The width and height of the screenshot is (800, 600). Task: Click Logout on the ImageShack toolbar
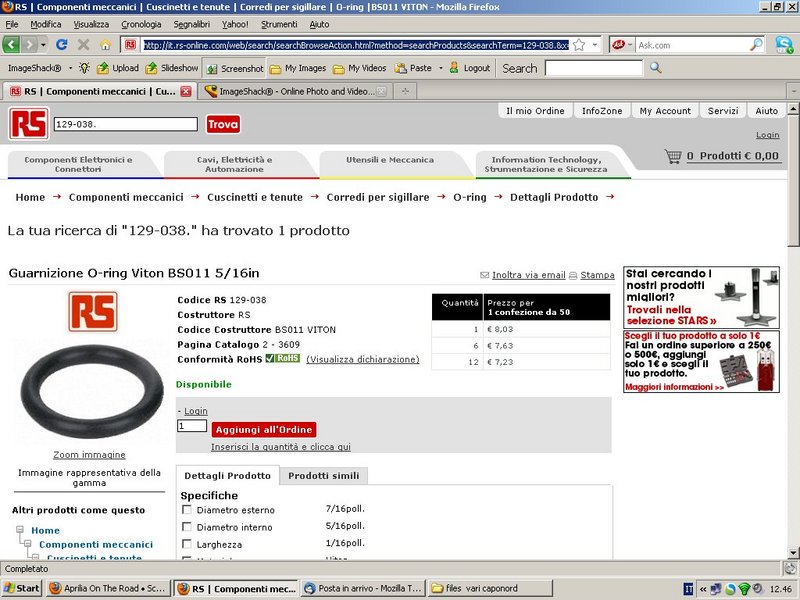(469, 68)
